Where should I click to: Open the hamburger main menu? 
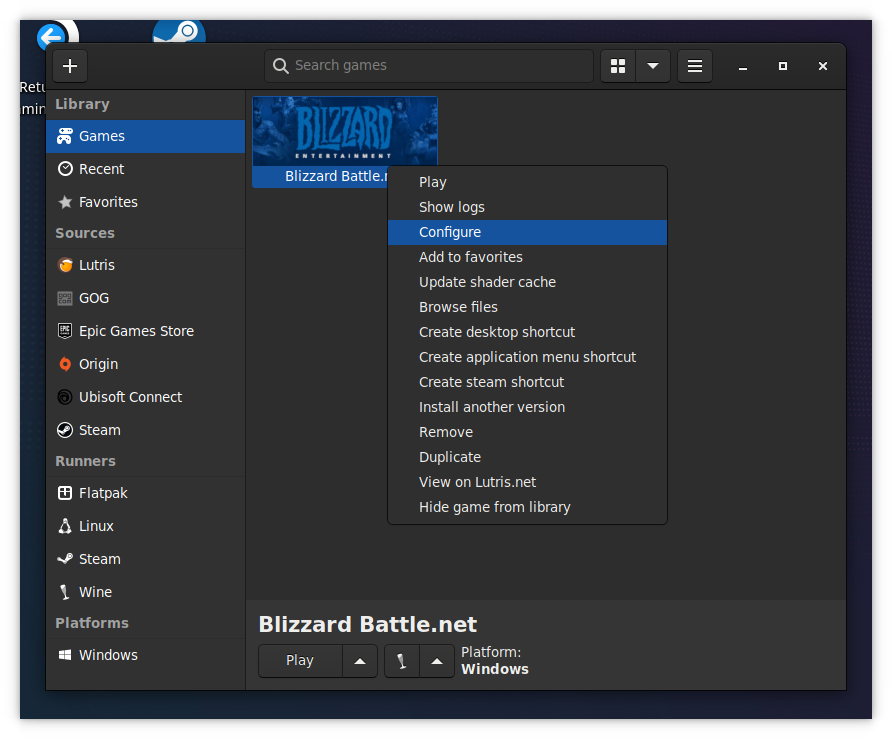[x=695, y=66]
